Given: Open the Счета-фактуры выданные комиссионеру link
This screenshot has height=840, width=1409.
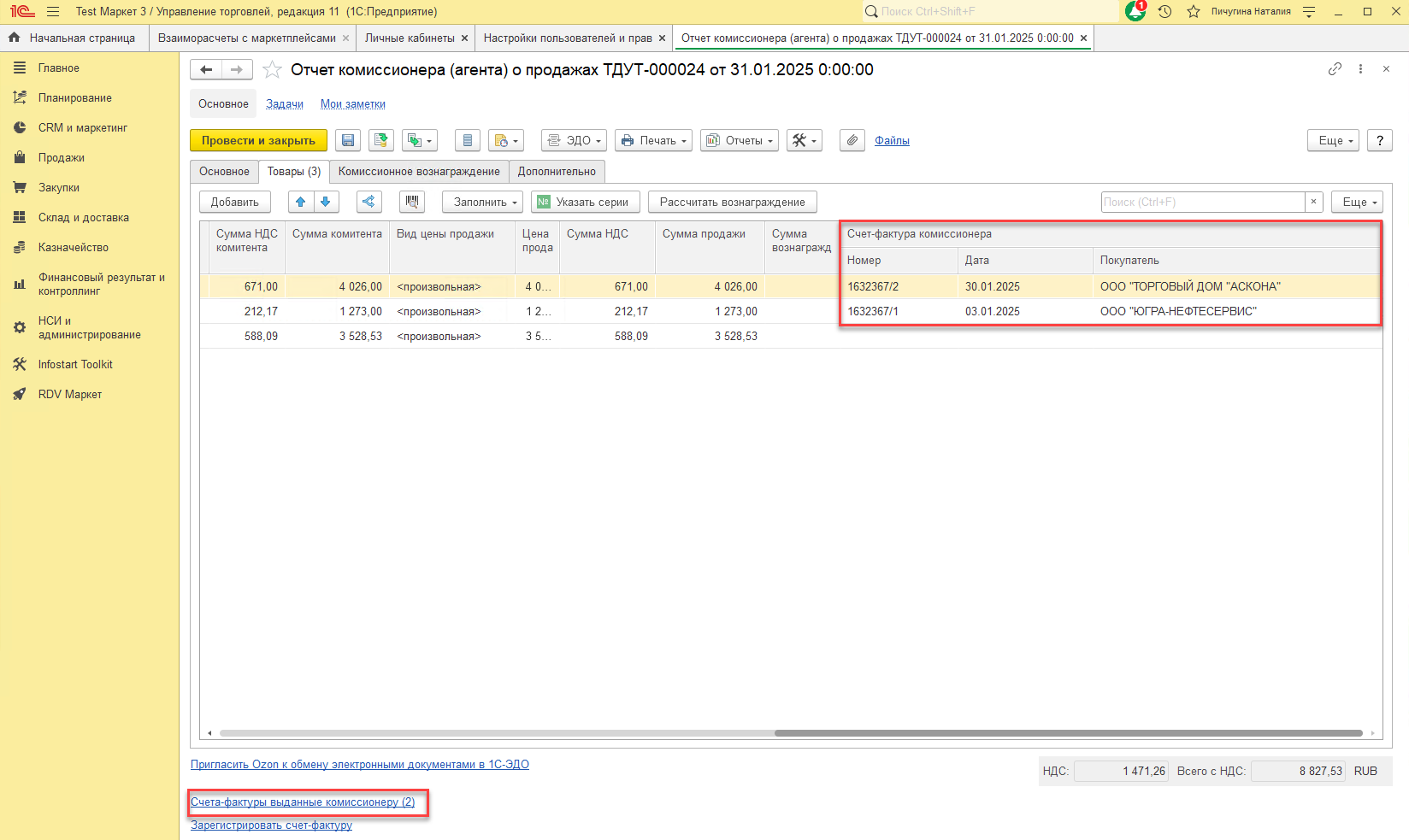Looking at the screenshot, I should (x=303, y=802).
